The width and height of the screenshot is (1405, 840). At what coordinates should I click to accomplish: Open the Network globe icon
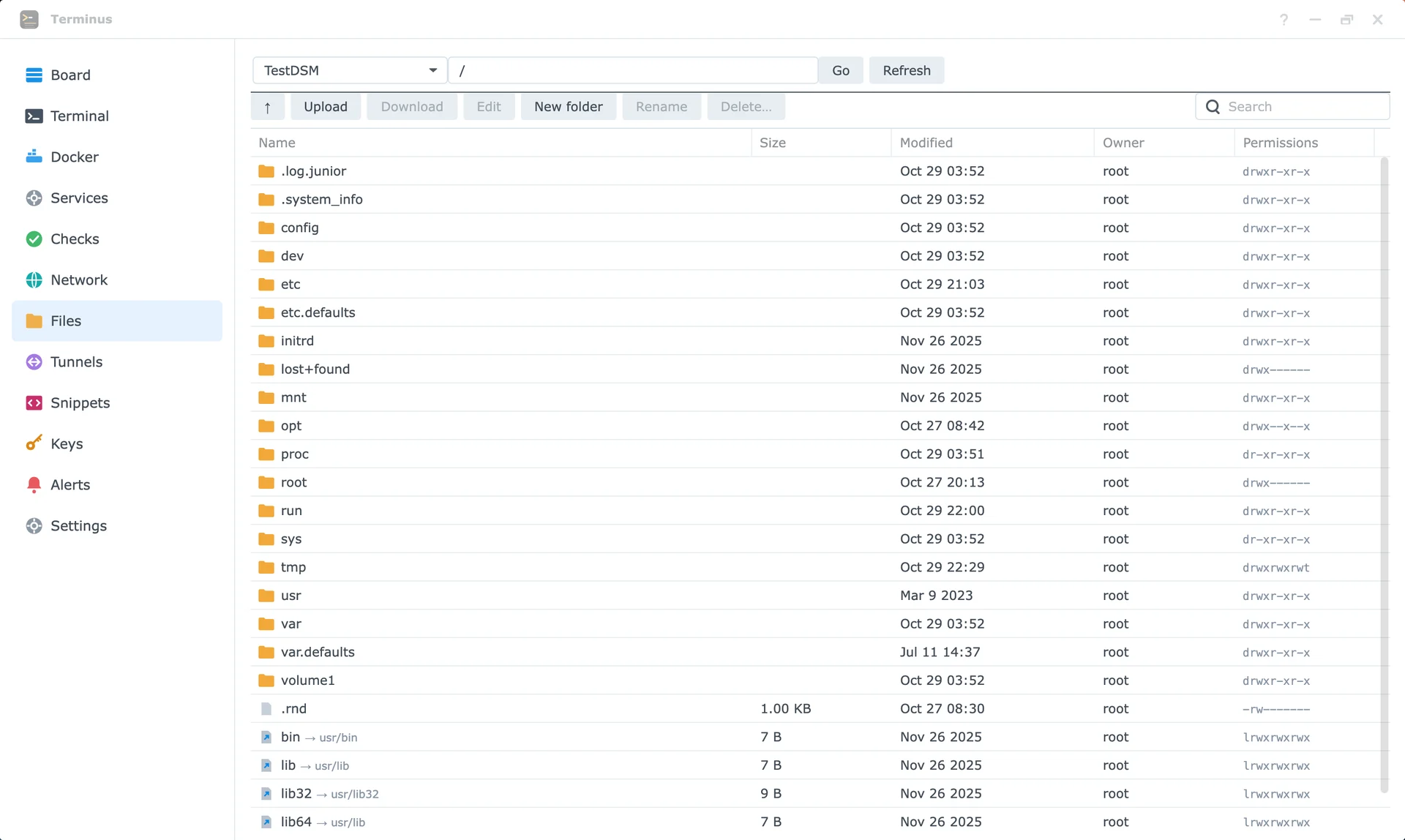pyautogui.click(x=34, y=280)
